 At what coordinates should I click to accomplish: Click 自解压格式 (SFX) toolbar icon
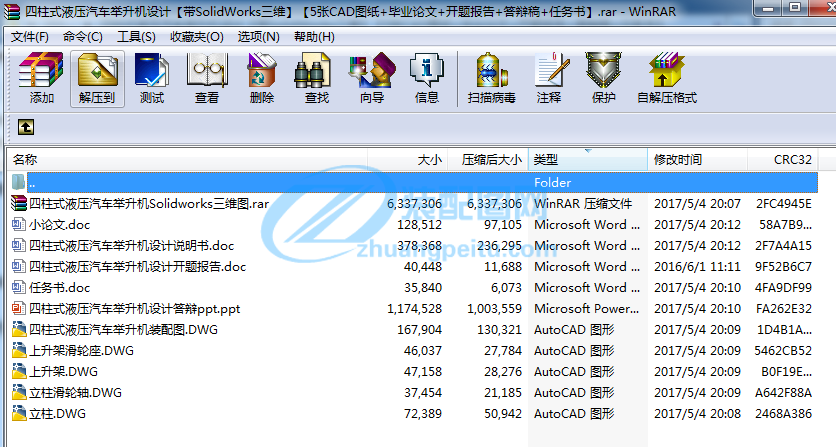tap(666, 78)
